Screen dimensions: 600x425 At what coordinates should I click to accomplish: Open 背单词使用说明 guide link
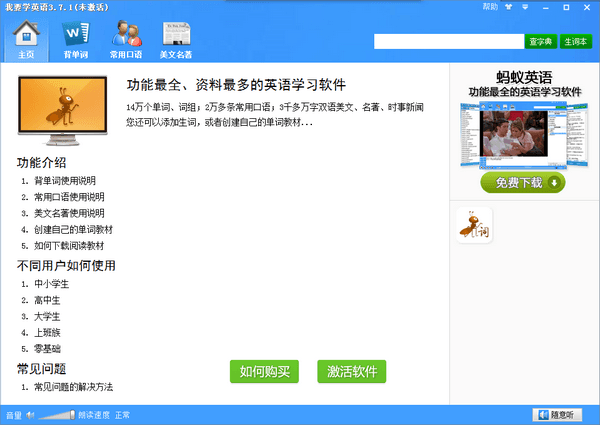point(65,181)
